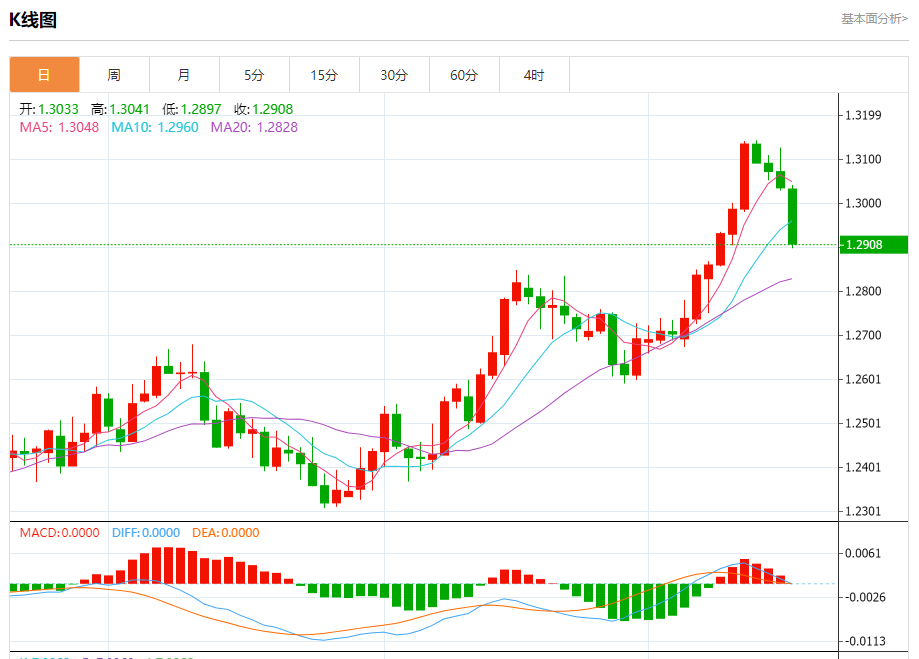This screenshot has width=919, height=659.
Task: Click the 0.0061 MACD axis label
Action: [x=863, y=553]
